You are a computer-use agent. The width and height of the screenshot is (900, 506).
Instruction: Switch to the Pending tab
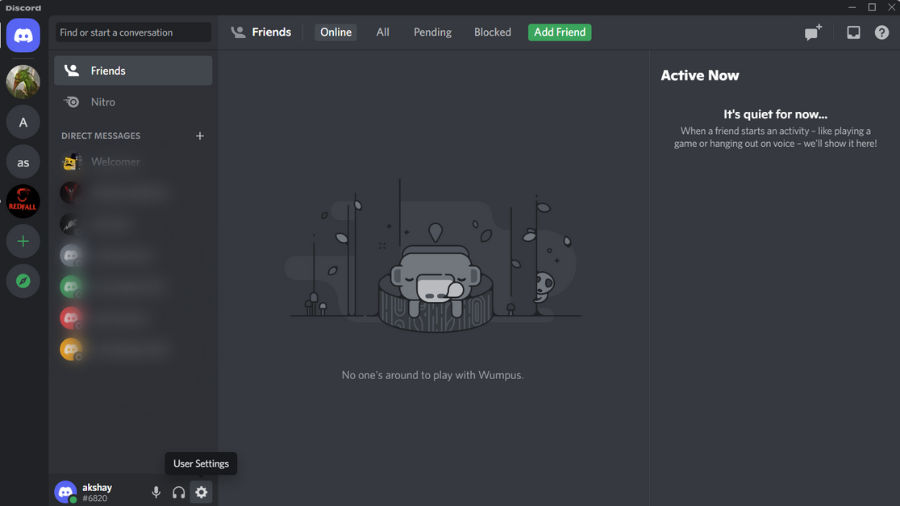click(432, 32)
